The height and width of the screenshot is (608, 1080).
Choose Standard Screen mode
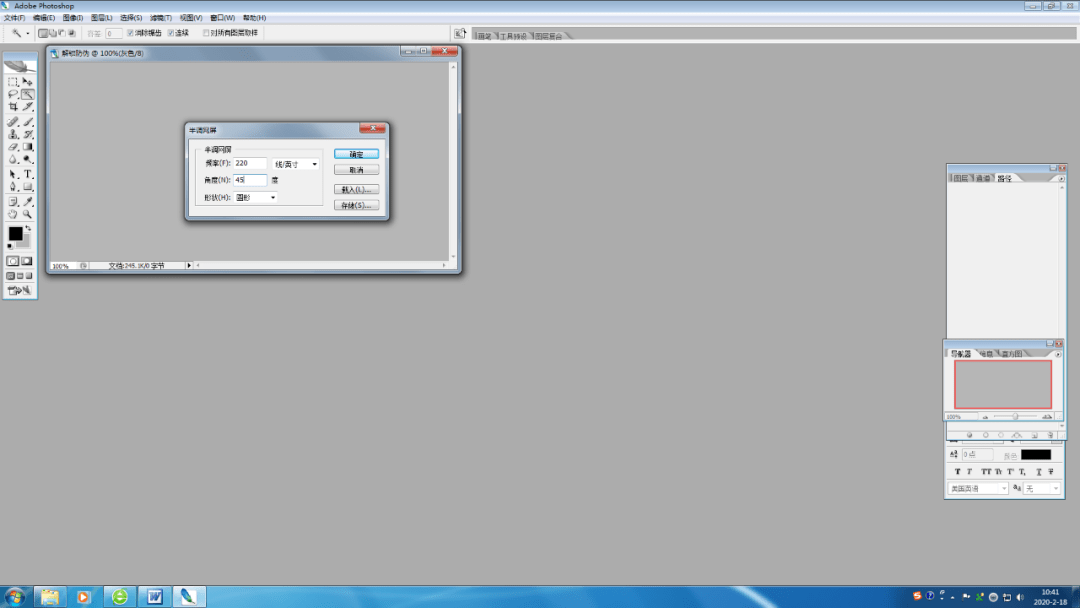[x=10, y=276]
